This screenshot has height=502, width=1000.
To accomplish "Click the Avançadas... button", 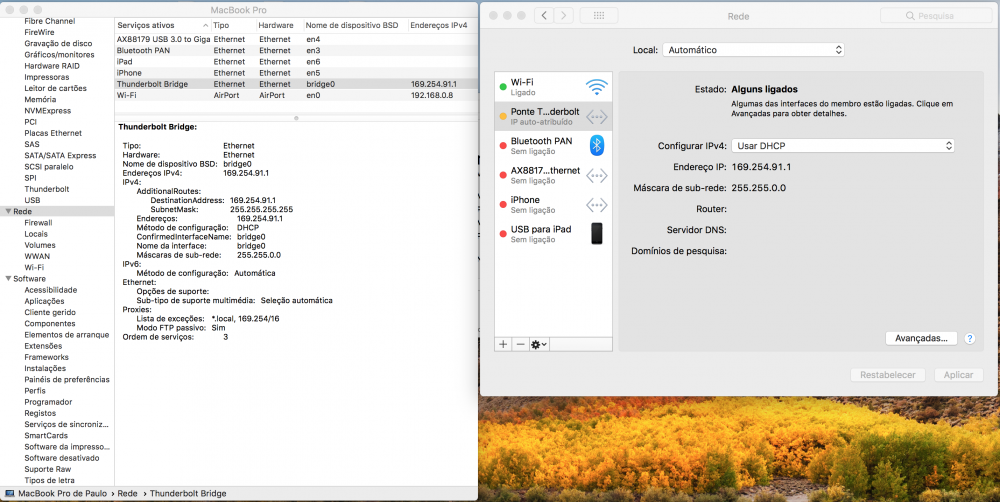I will [x=921, y=338].
